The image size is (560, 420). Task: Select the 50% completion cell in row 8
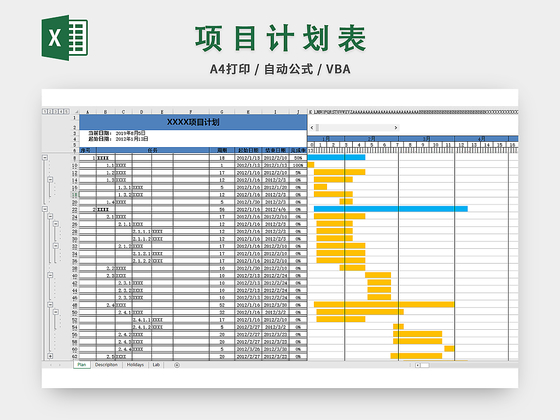coord(298,158)
